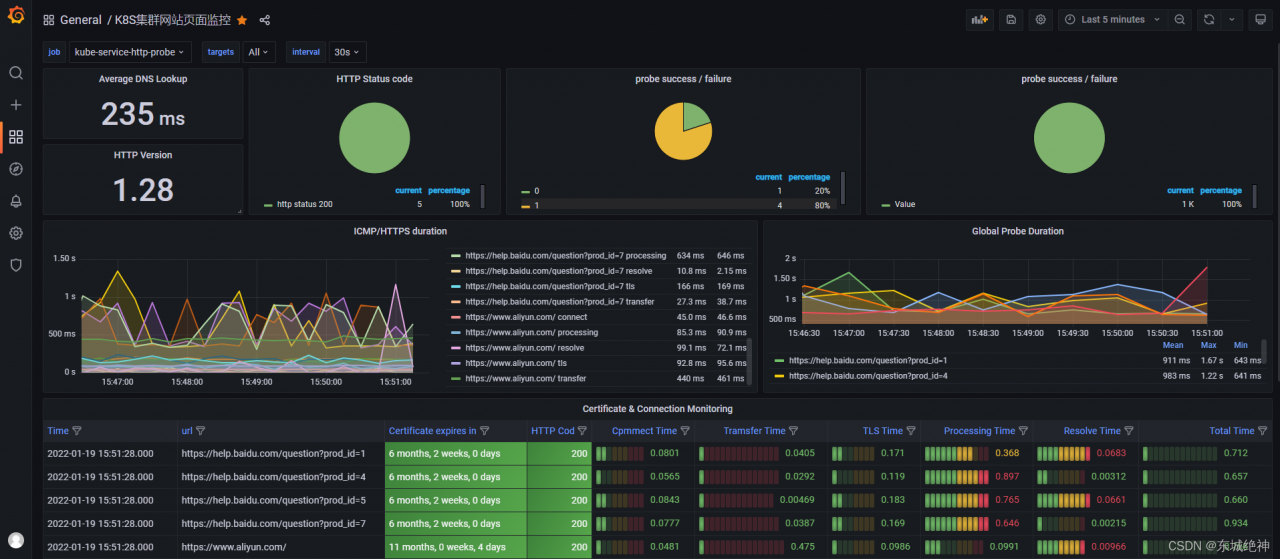Star this dashboard as favorite
Viewport: 1280px width, 559px height.
pyautogui.click(x=242, y=20)
